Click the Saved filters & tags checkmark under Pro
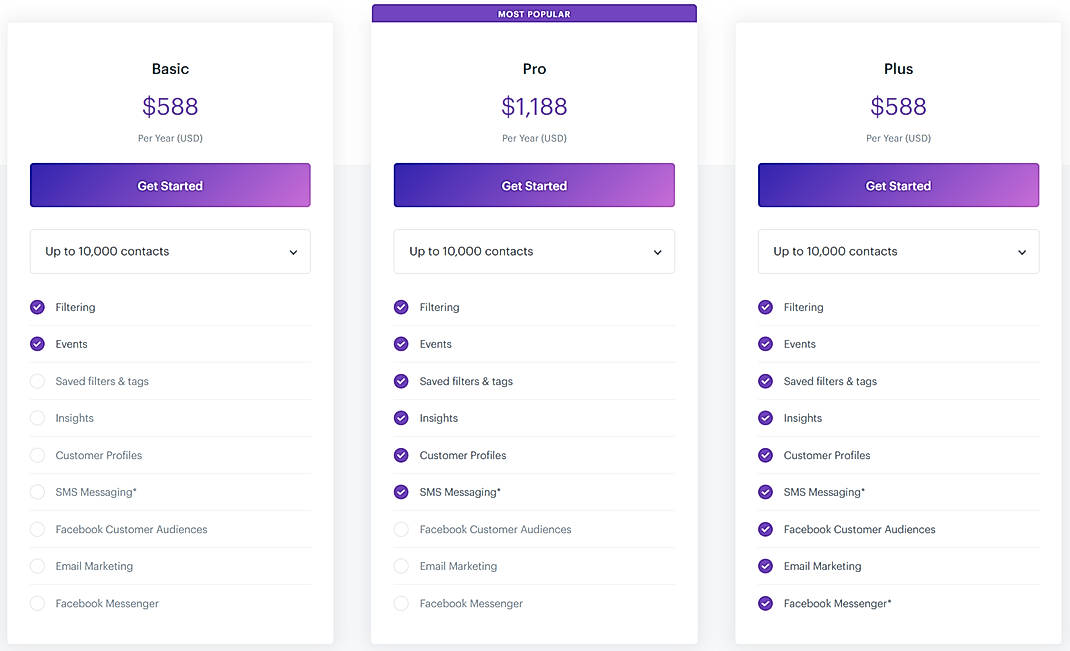Viewport: 1070px width, 651px height. (x=401, y=381)
